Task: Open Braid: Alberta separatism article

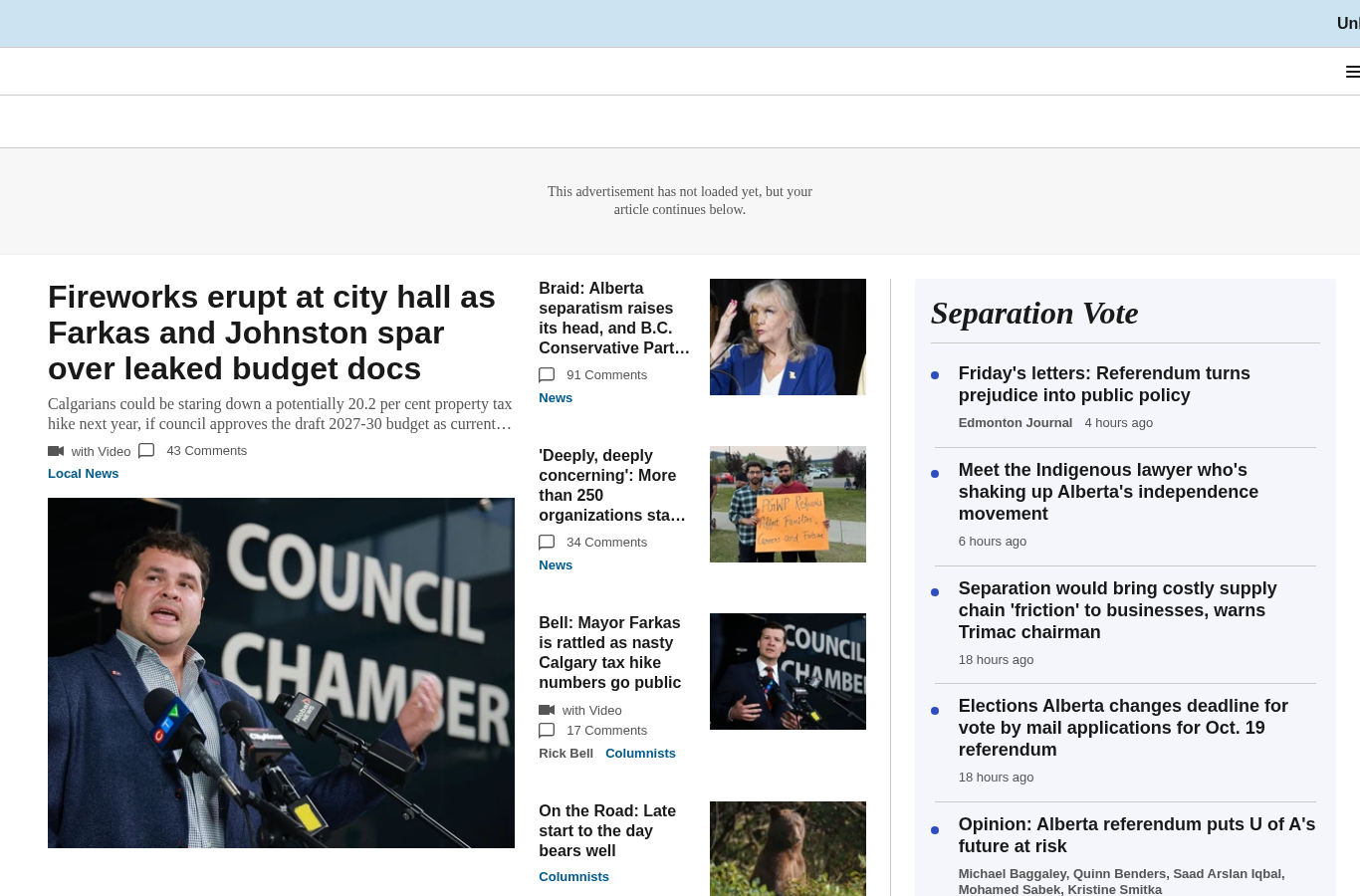Action: [x=614, y=318]
